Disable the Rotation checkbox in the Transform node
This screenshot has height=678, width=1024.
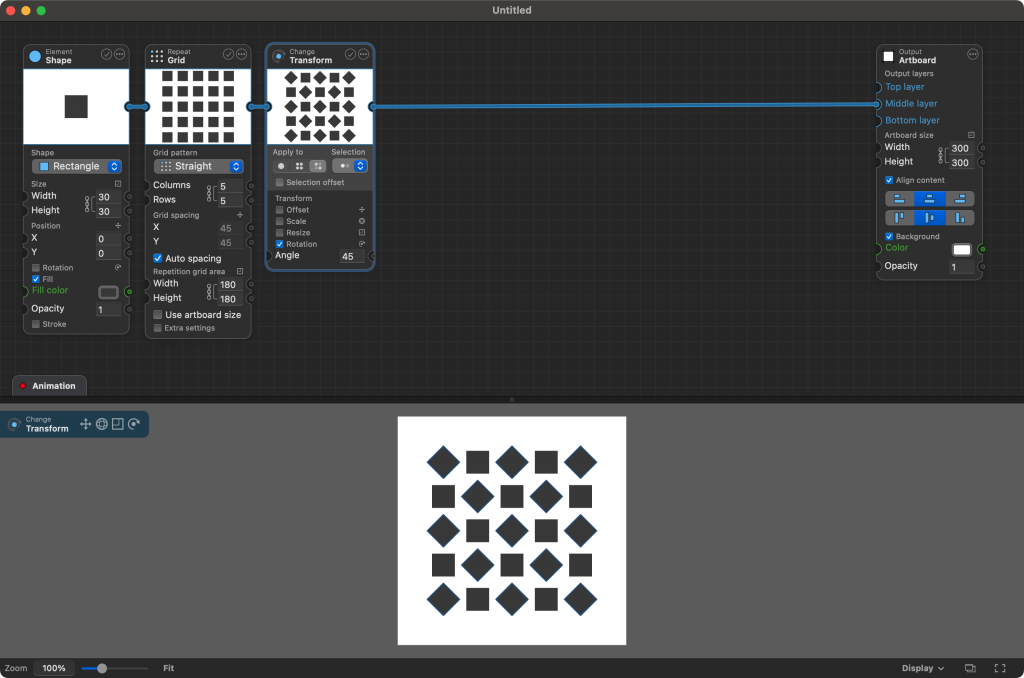tap(280, 244)
